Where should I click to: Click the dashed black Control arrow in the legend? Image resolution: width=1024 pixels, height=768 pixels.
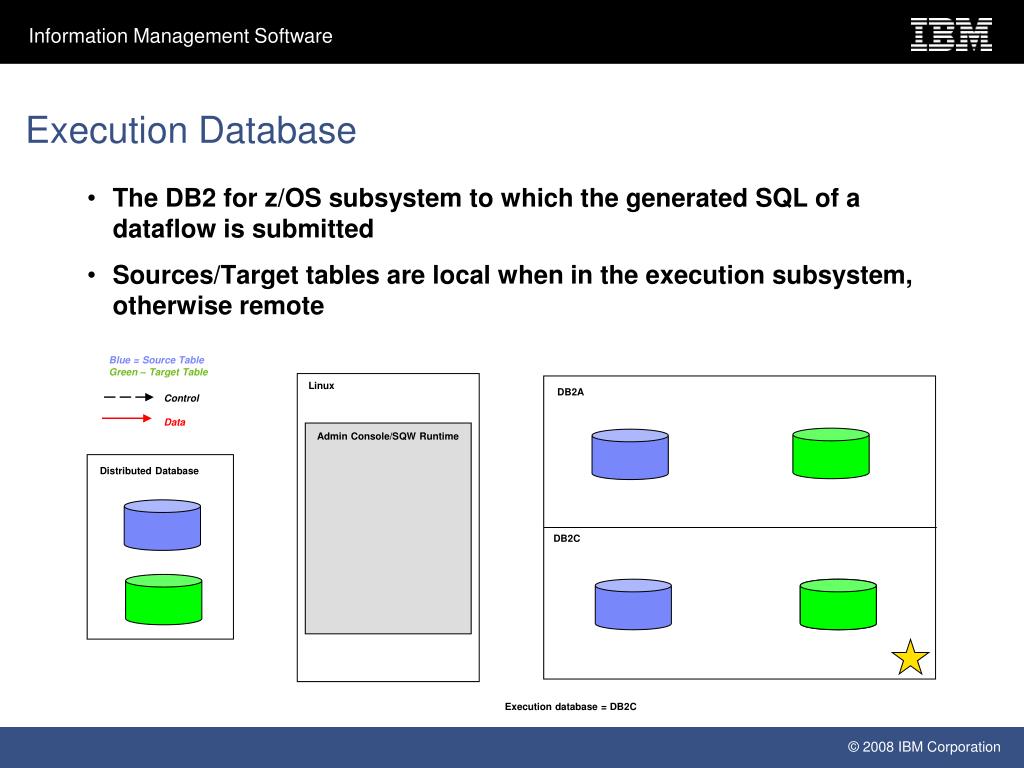129,397
